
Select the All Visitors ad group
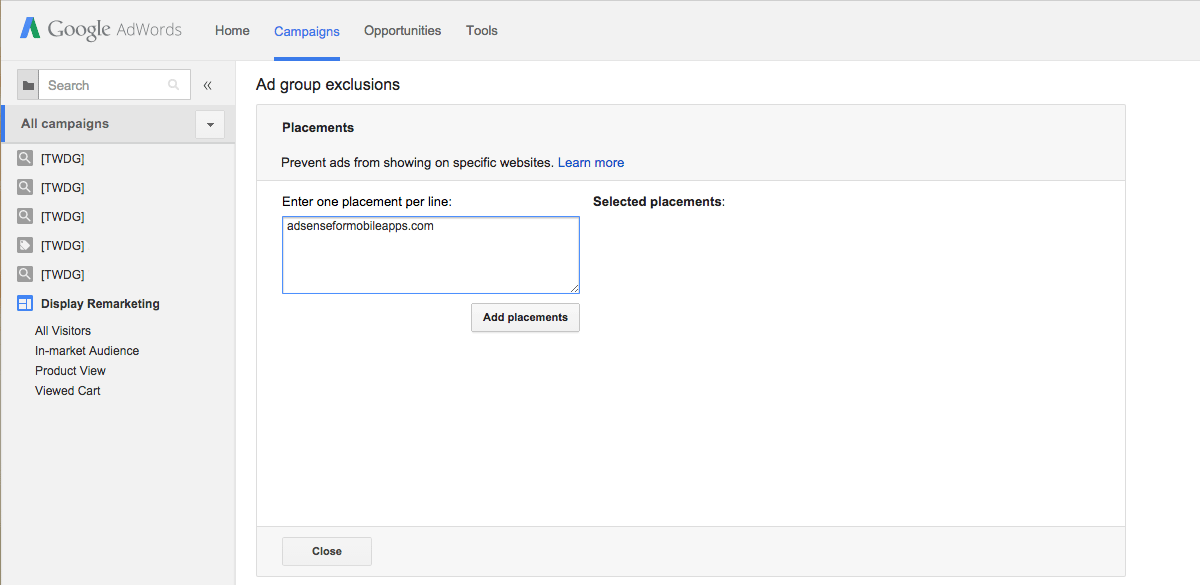coord(63,331)
